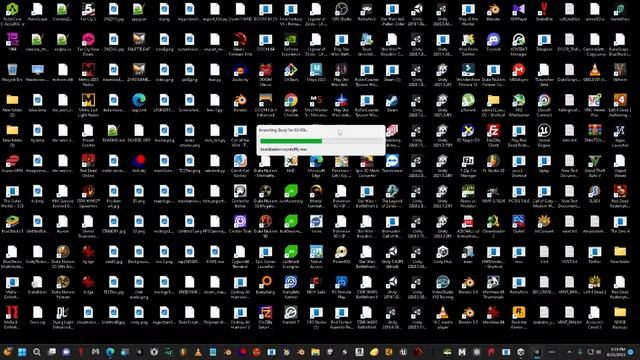Image resolution: width=640 pixels, height=360 pixels.
Task: Open the FL Studio 20 shortcut
Action: pyautogui.click(x=493, y=164)
